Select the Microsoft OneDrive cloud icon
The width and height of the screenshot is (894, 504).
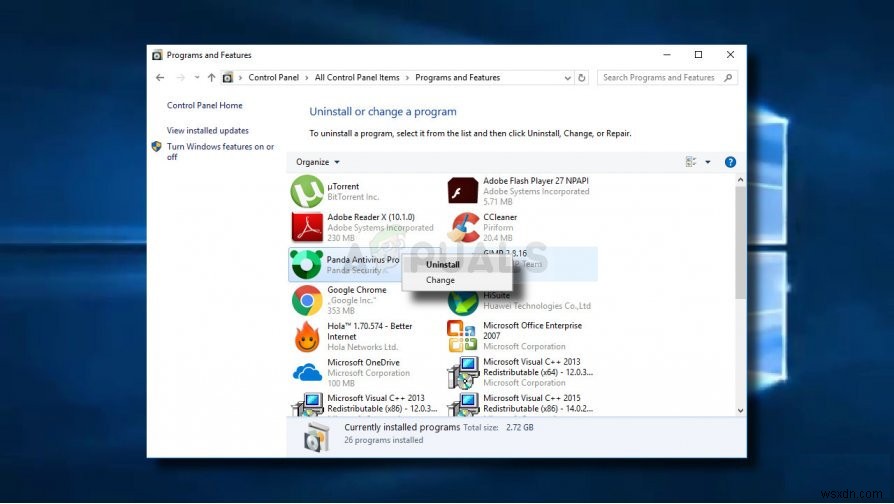[x=307, y=373]
